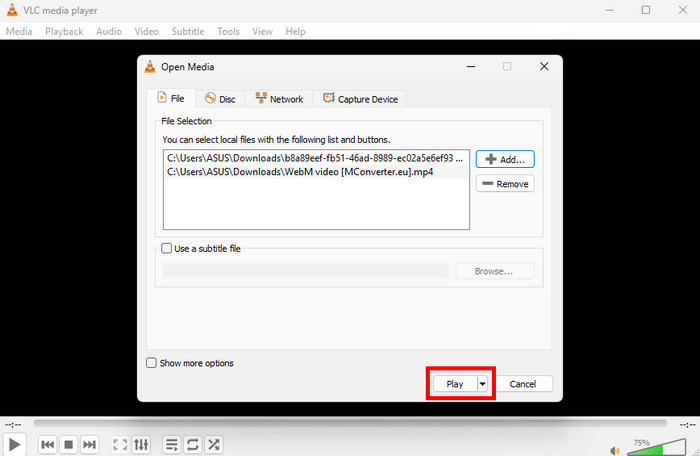Viewport: 700px width, 456px height.
Task: Start playback with the main Play icon
Action: click(14, 444)
